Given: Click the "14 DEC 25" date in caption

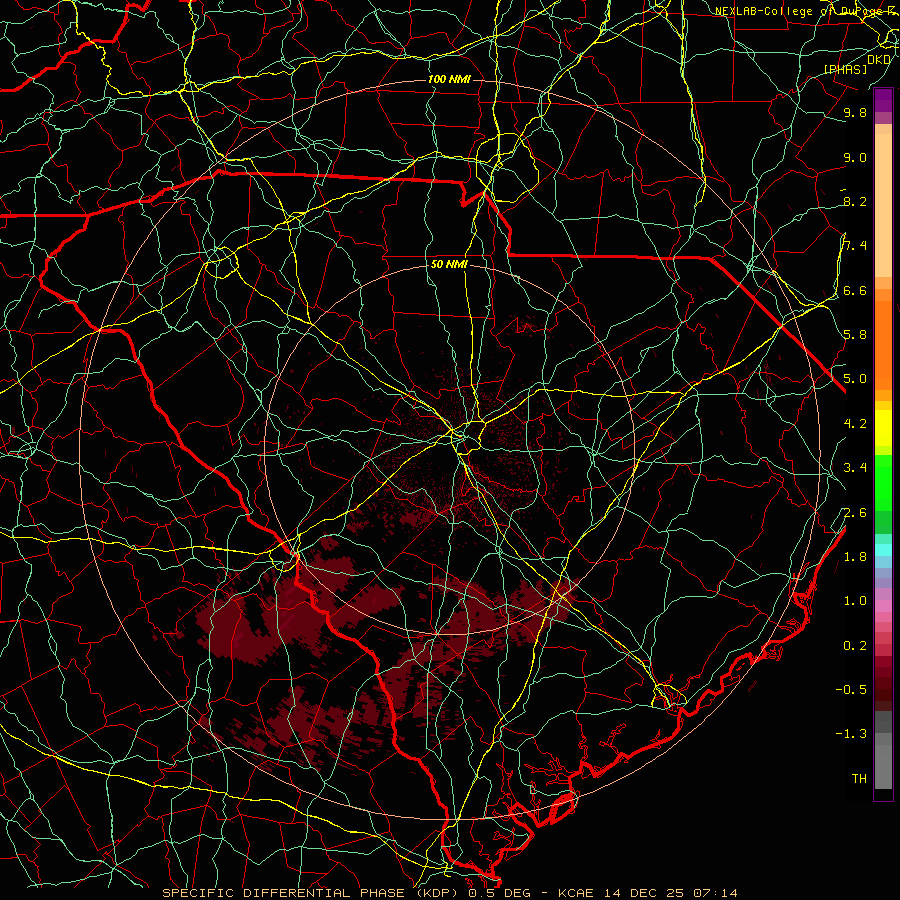Looking at the screenshot, I should click(x=645, y=893).
